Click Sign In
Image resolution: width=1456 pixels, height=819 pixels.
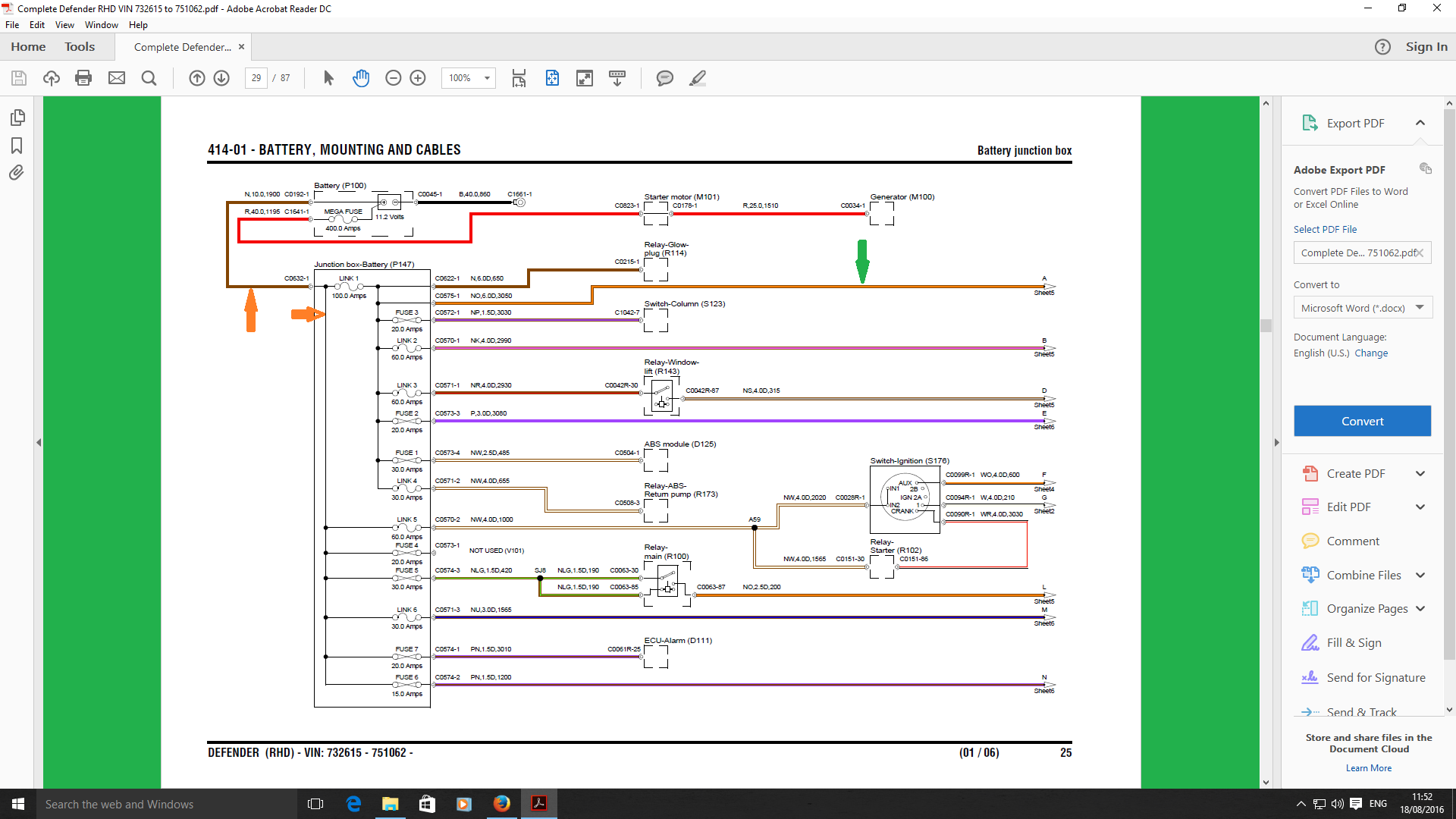1426,47
